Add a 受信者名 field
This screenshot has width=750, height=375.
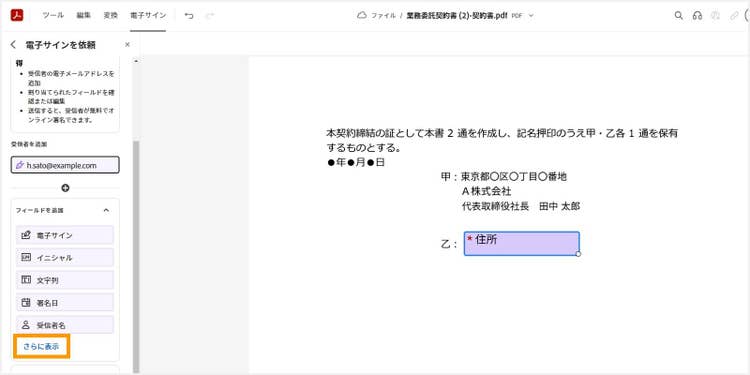(65, 324)
